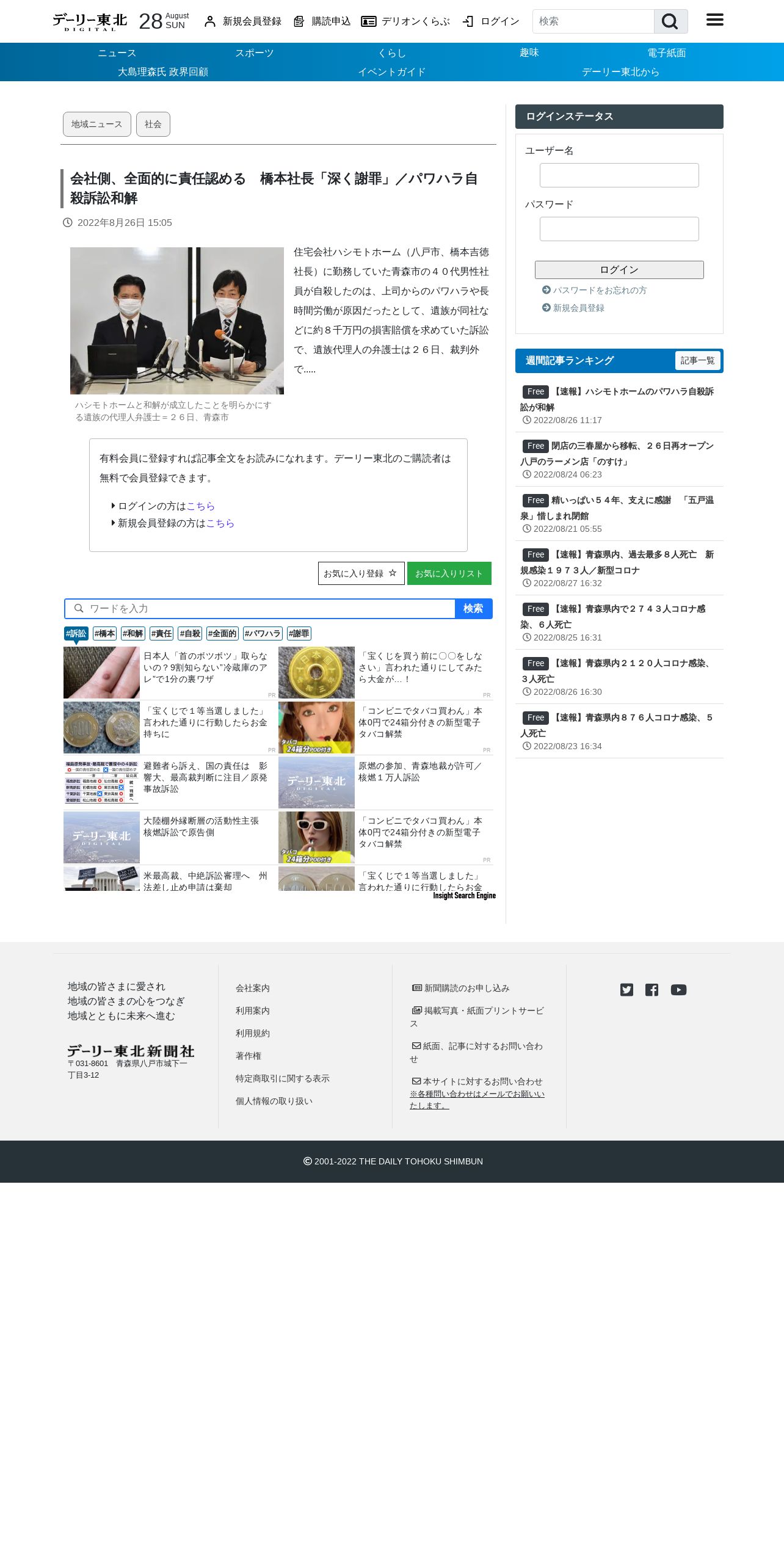Focus the パスワード input field
Image resolution: width=784 pixels, height=1568 pixels.
[x=619, y=229]
